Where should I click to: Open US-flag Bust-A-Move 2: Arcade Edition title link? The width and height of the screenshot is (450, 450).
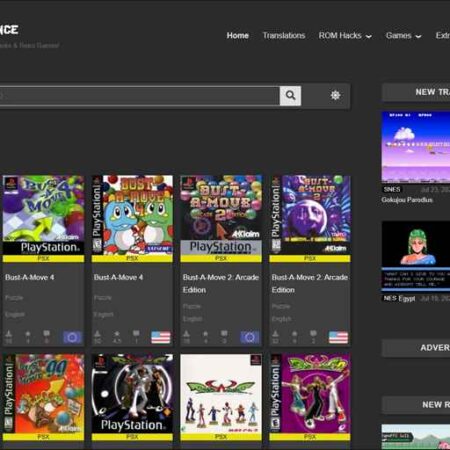pos(310,283)
